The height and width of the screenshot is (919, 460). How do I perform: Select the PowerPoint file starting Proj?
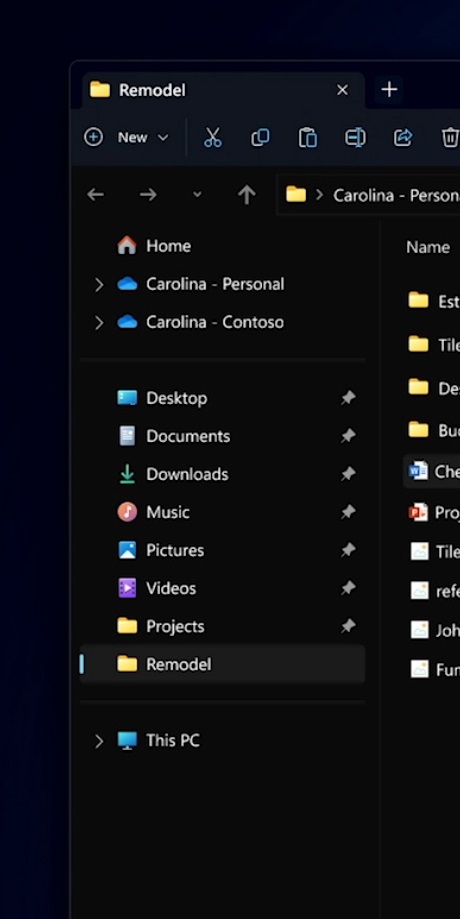432,513
